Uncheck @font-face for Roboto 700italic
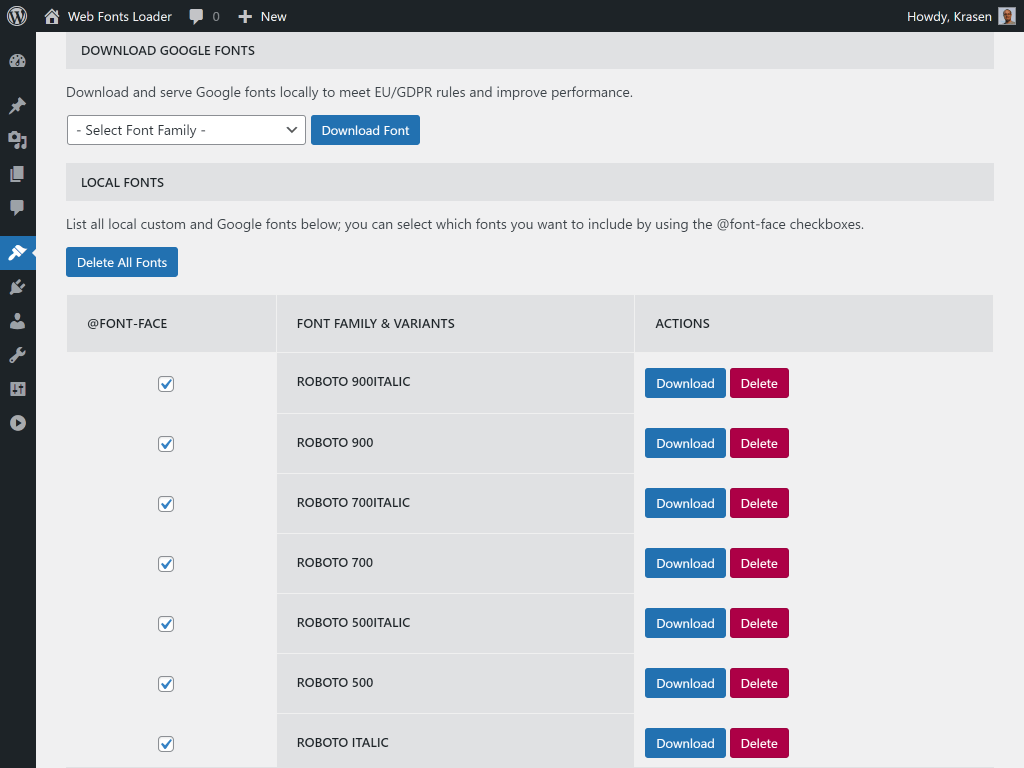Screen dimensions: 1024x768 (166, 504)
